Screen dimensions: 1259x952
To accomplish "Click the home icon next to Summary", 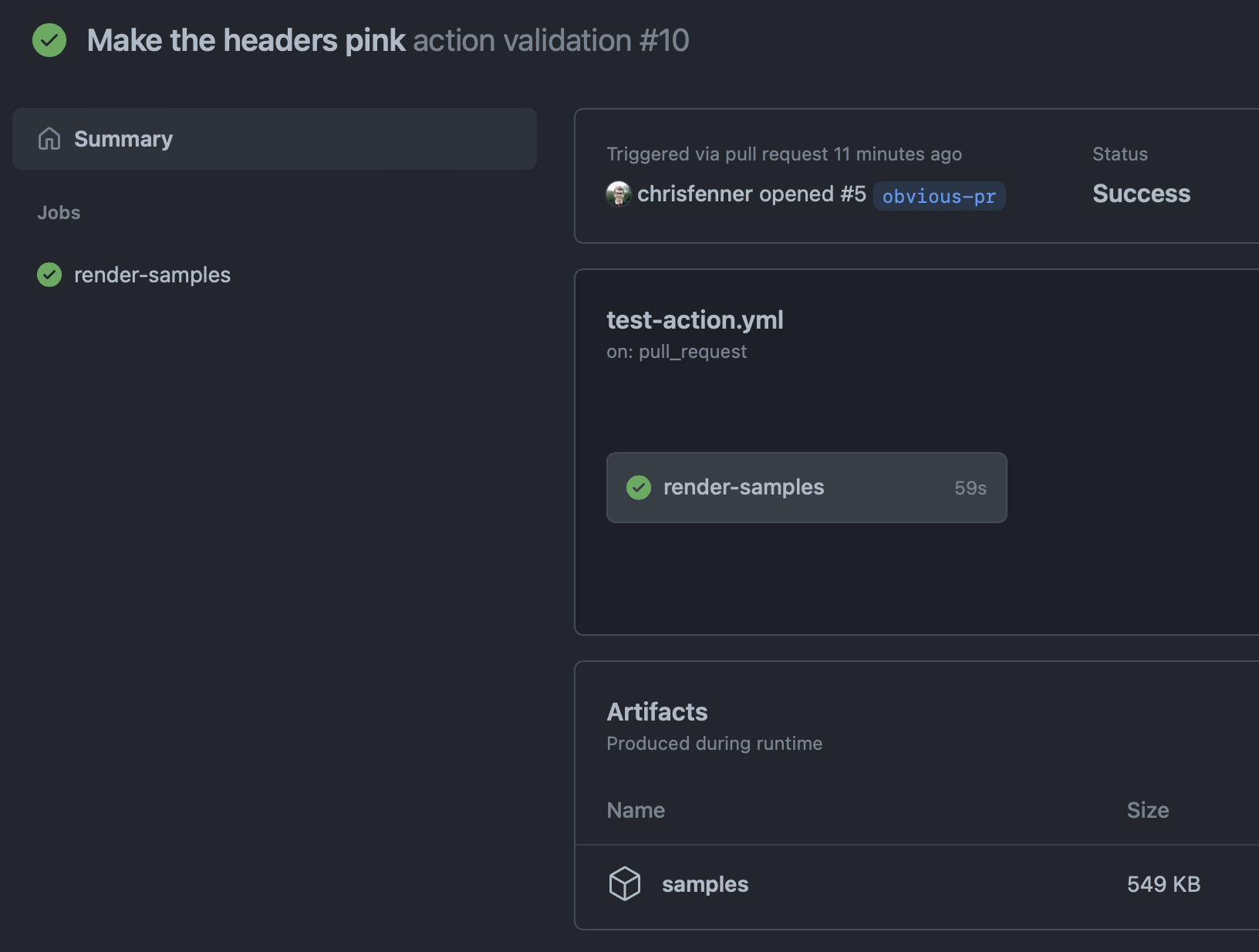I will click(x=49, y=139).
